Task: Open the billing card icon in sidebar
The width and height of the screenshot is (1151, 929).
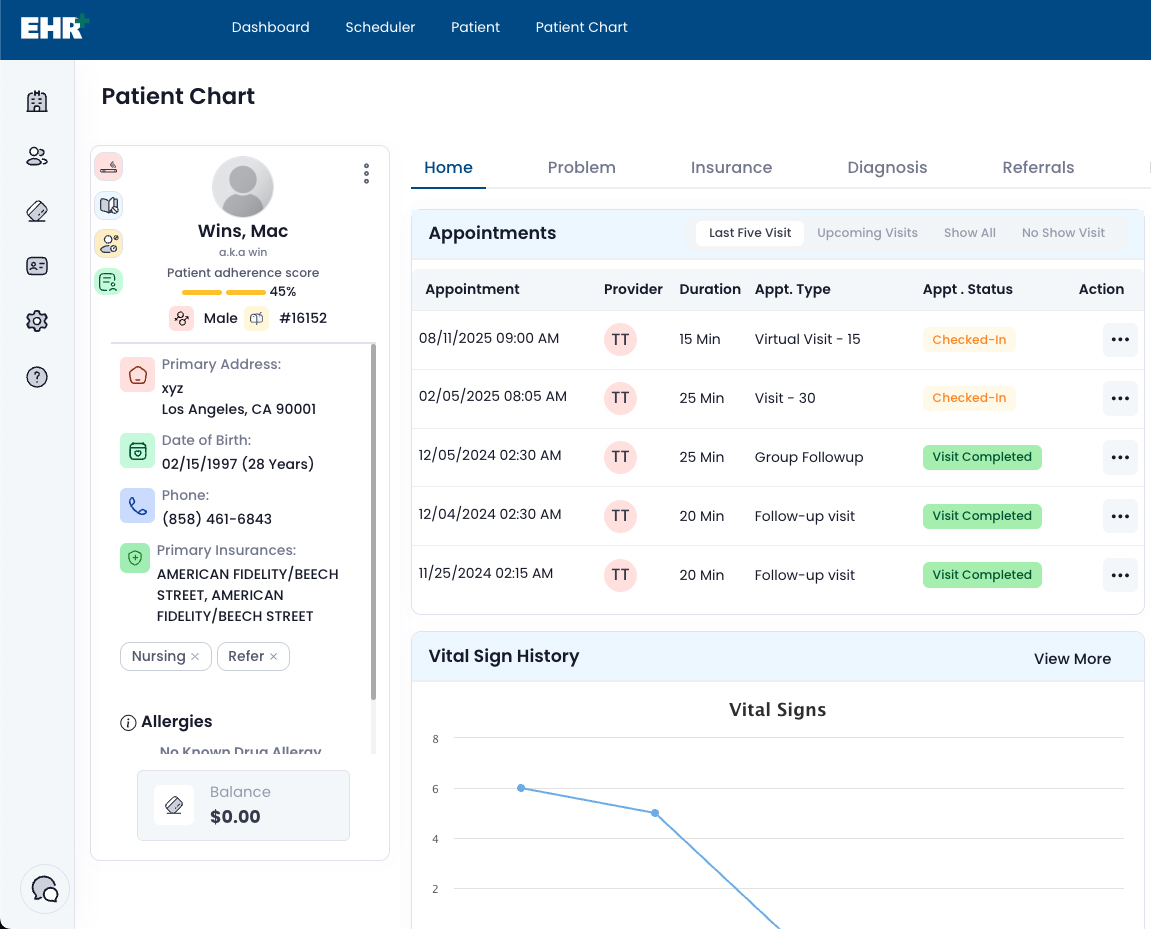Action: pyautogui.click(x=37, y=211)
